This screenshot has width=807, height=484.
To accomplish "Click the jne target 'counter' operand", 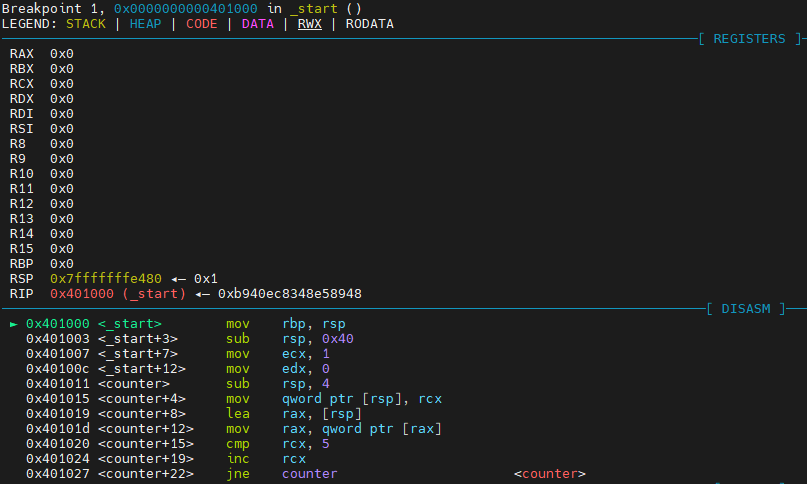I will pyautogui.click(x=310, y=473).
